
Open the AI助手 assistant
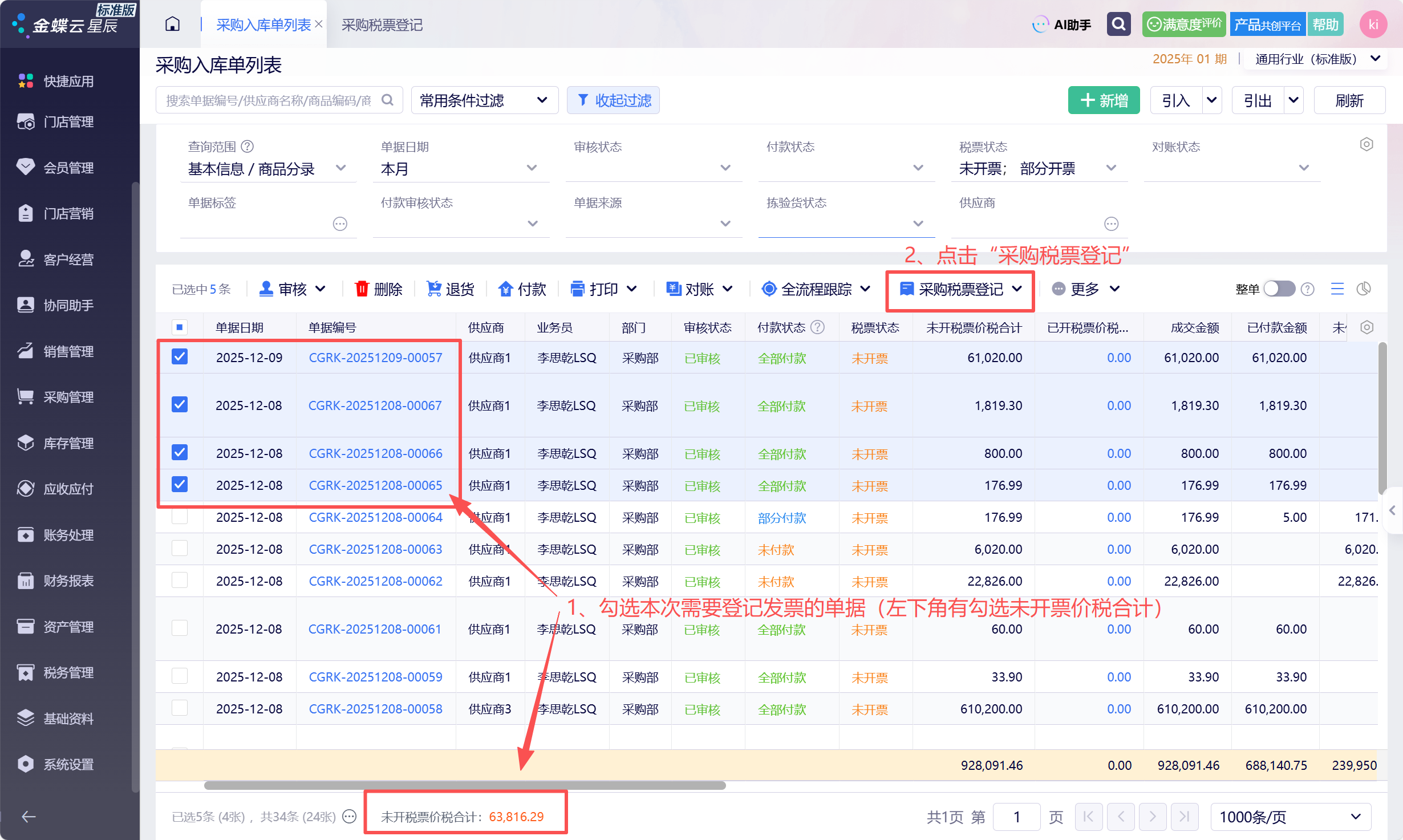[x=1062, y=25]
